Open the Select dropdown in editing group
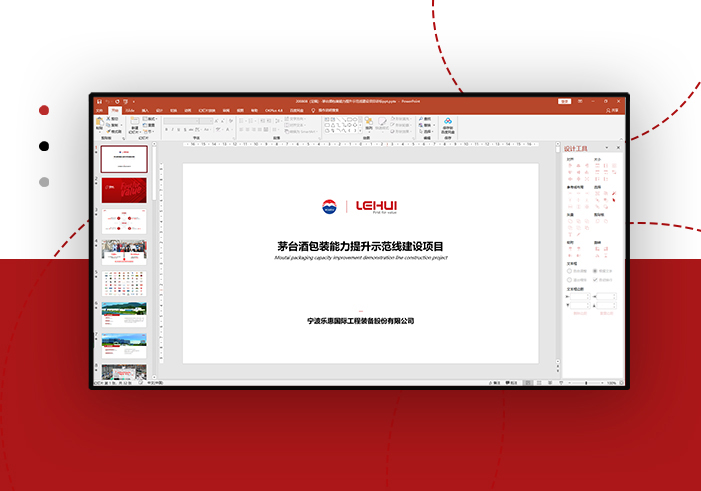 [426, 130]
